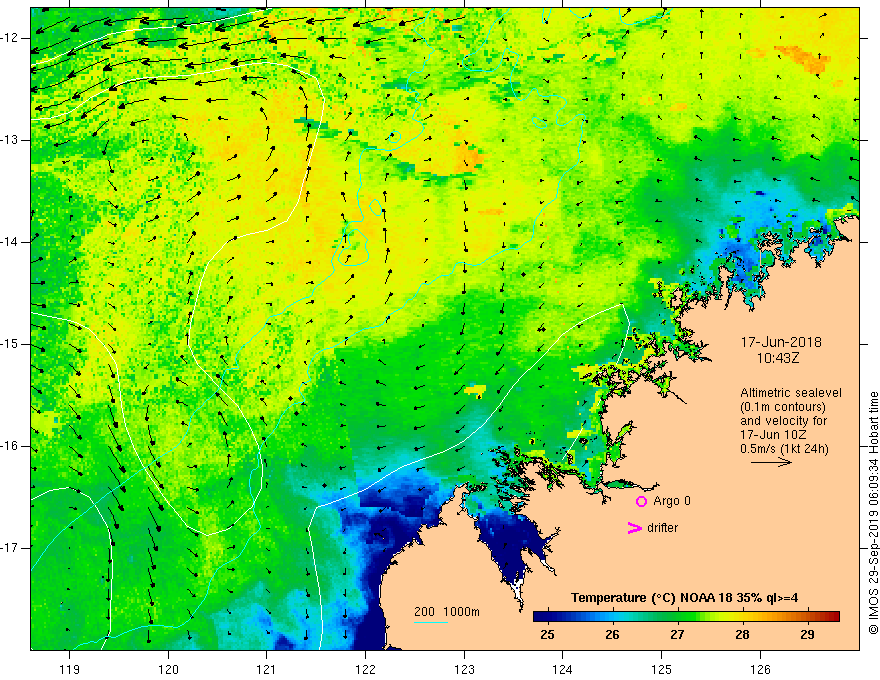Click latitude axis label '-16'
Image resolution: width=880 pixels, height=680 pixels.
(10, 446)
